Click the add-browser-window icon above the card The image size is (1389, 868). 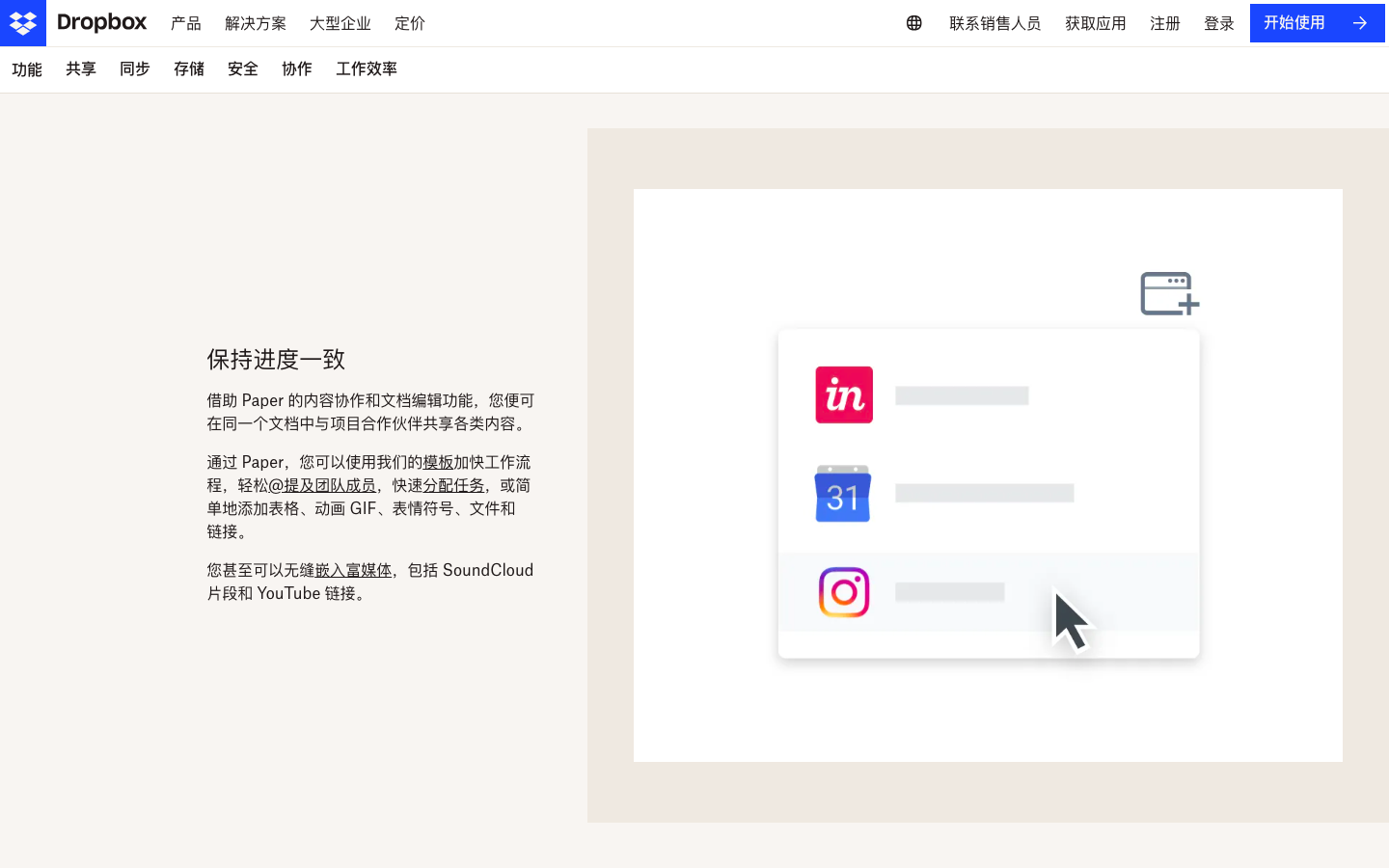[1167, 293]
